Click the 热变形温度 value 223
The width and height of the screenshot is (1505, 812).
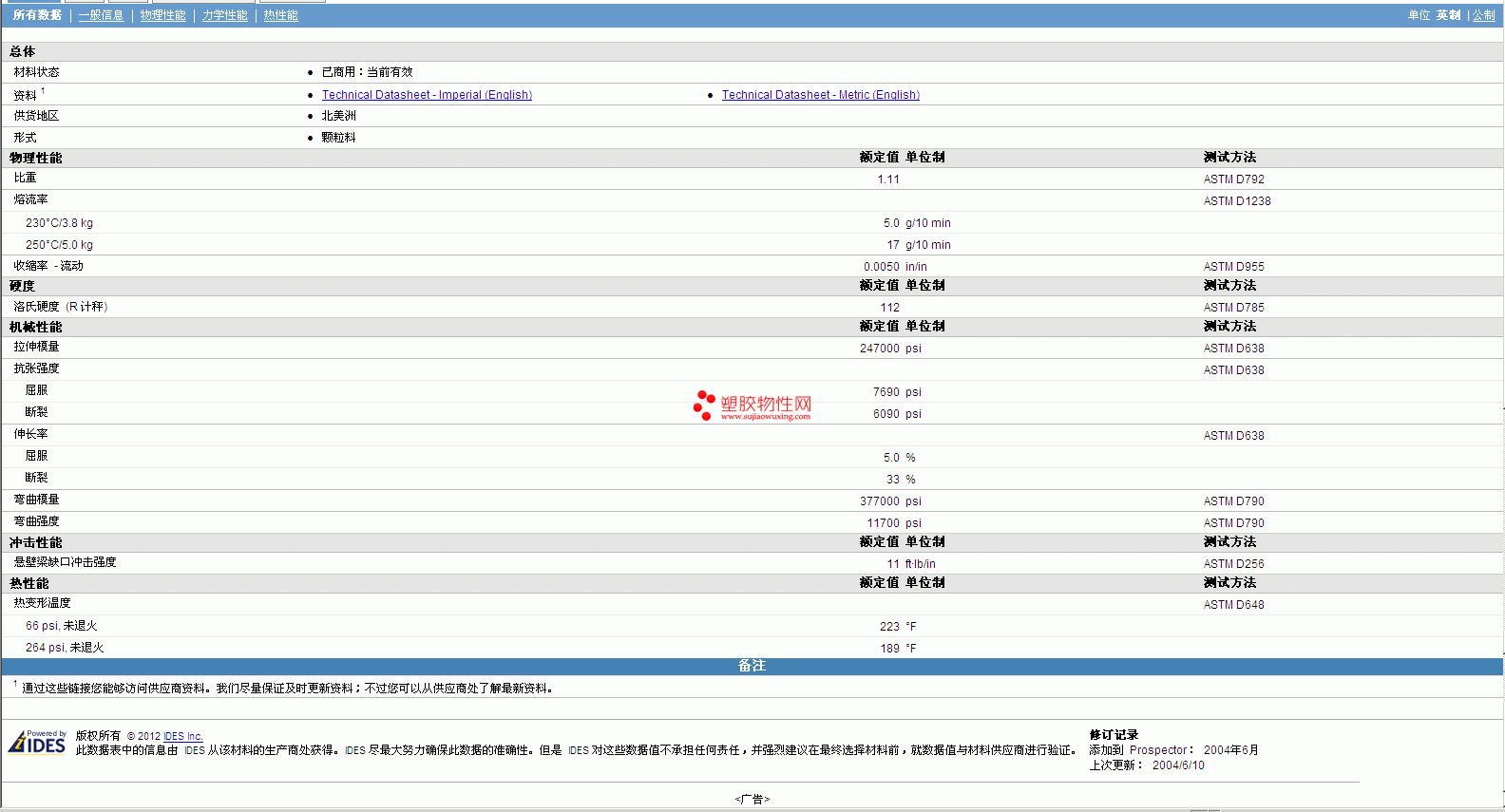click(x=889, y=627)
